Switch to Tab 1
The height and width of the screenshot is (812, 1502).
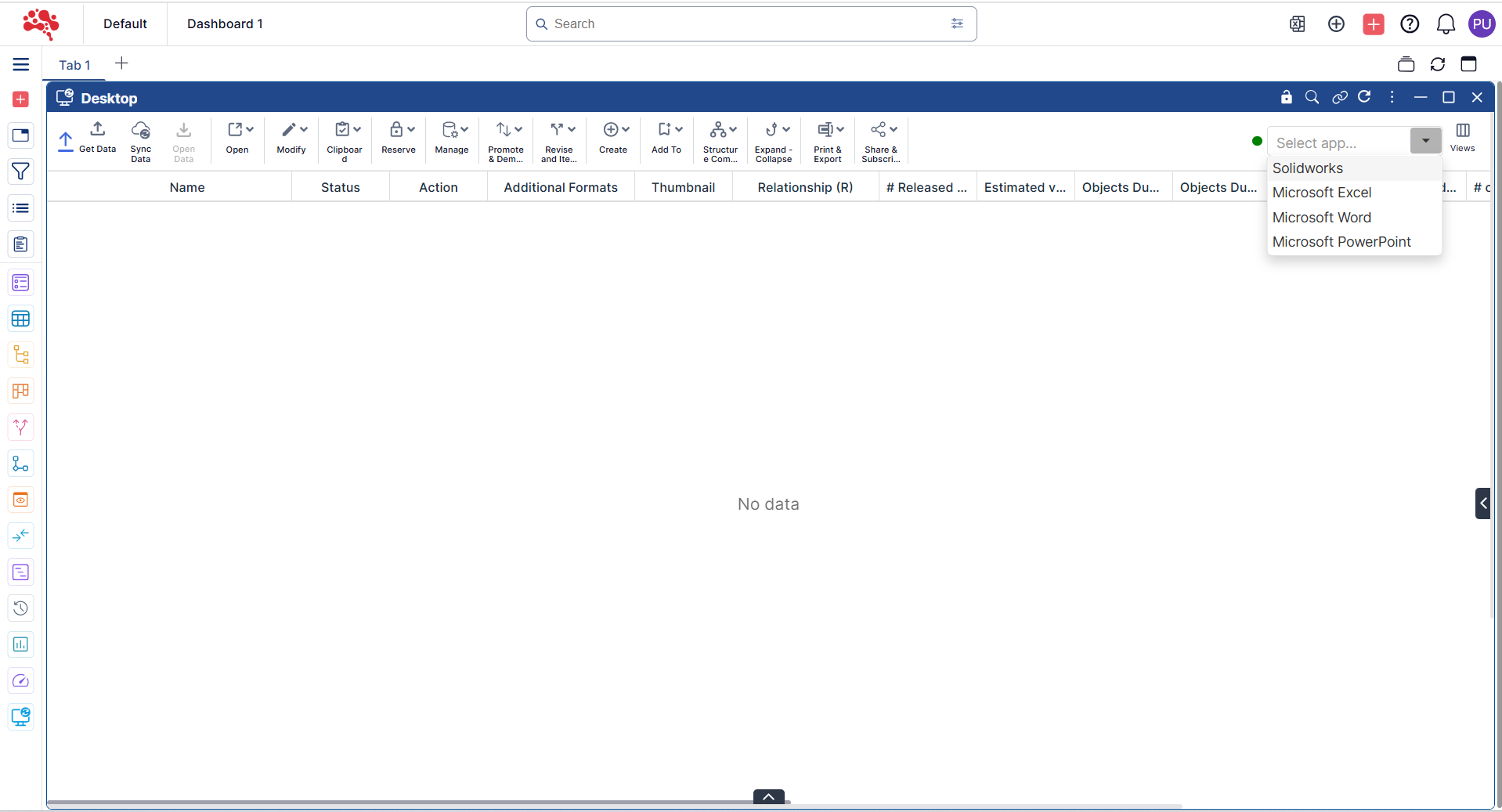74,65
